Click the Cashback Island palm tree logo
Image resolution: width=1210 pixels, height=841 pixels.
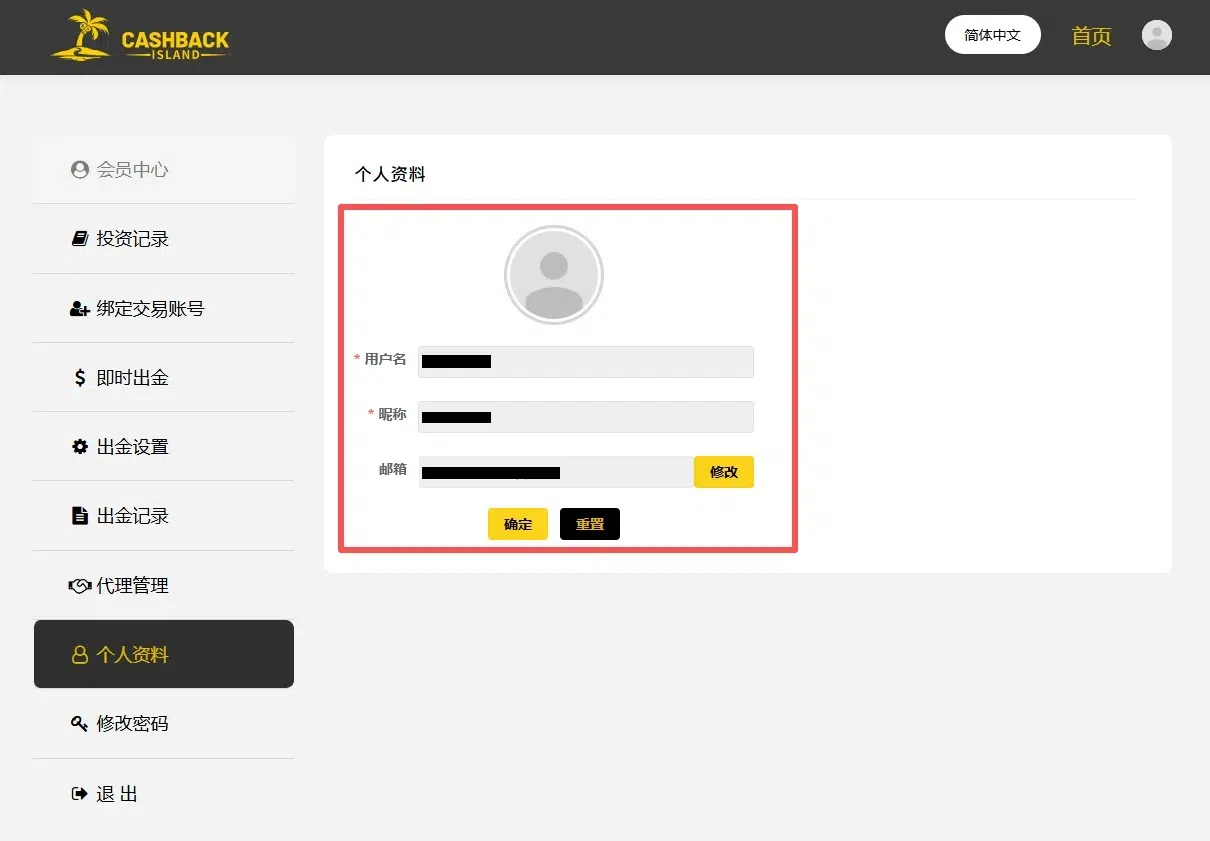140,36
